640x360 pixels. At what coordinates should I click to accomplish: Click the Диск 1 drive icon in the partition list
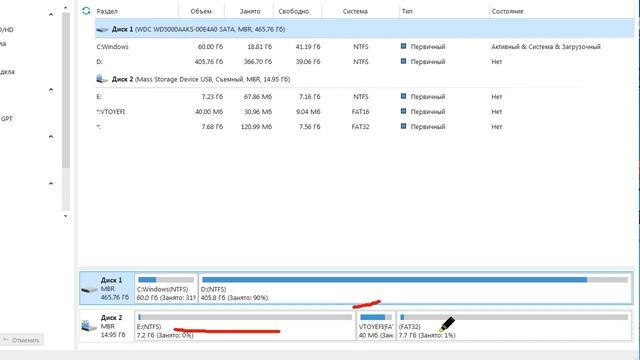pyautogui.click(x=102, y=29)
